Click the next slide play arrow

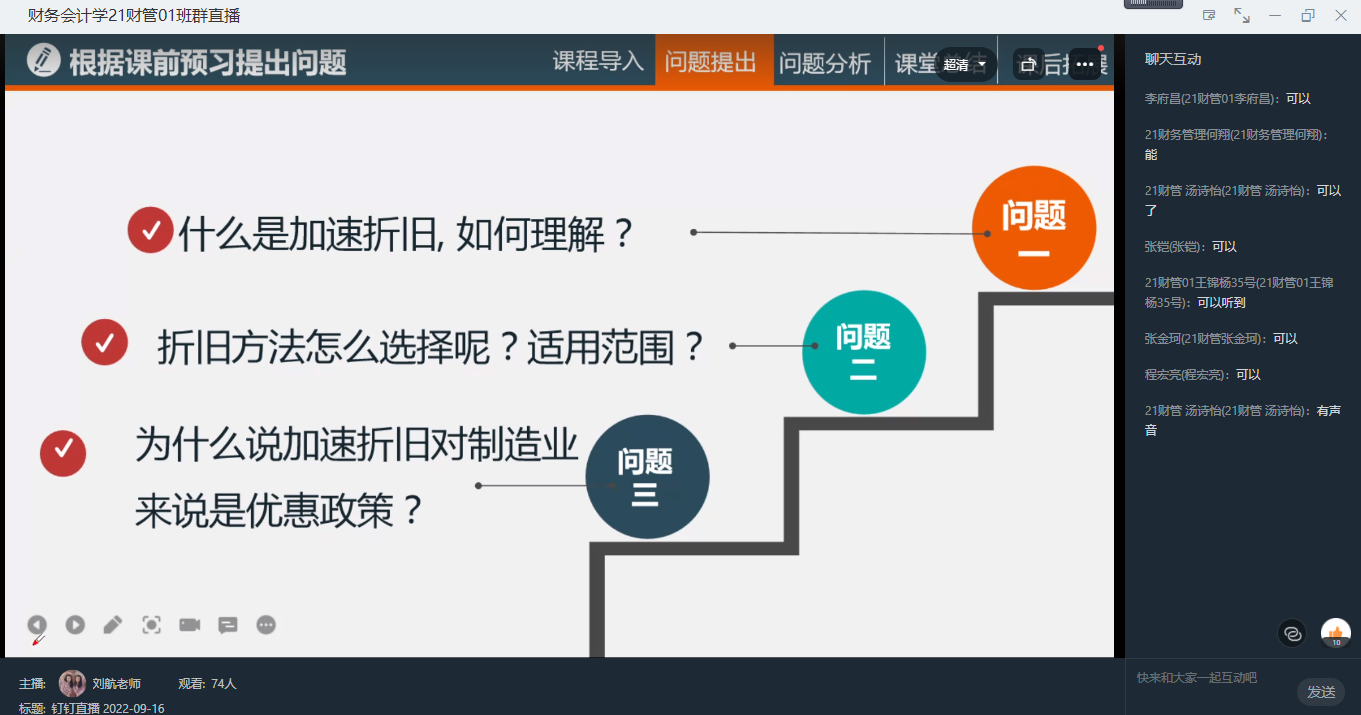(x=75, y=624)
